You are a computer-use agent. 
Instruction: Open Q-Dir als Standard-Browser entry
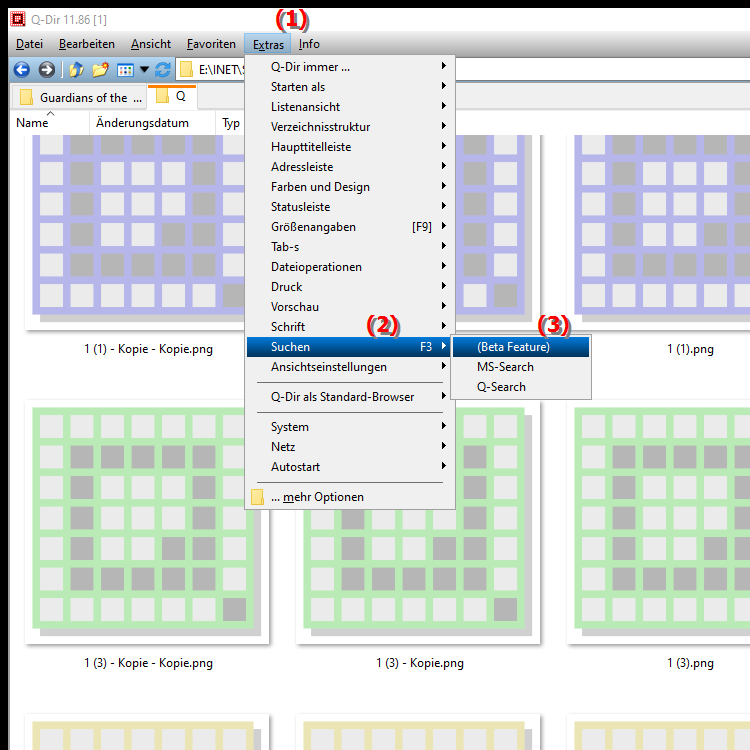[x=350, y=397]
